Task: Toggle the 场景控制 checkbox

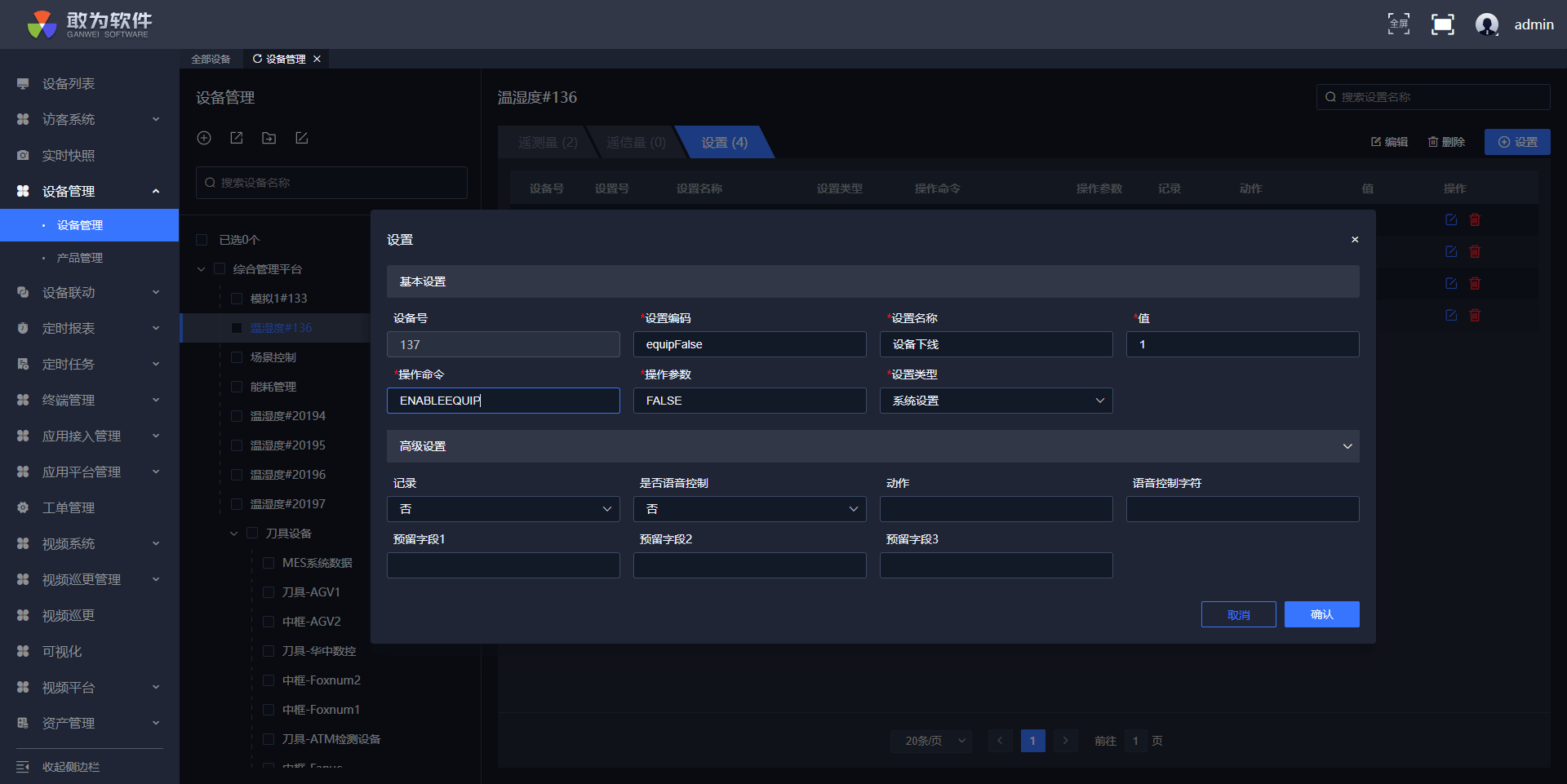Action: (237, 357)
